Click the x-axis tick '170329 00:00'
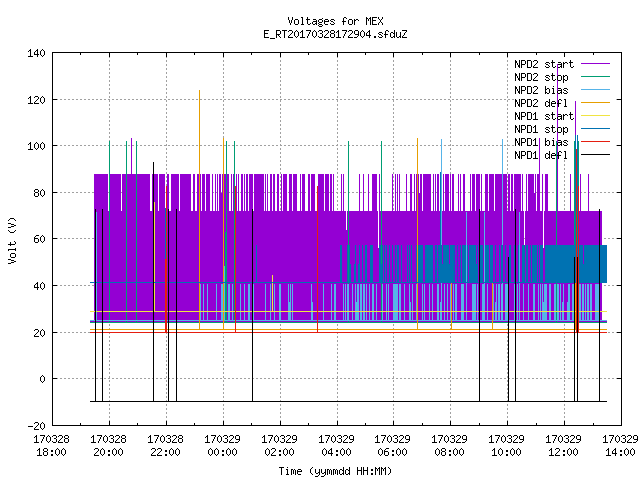 tap(222, 446)
